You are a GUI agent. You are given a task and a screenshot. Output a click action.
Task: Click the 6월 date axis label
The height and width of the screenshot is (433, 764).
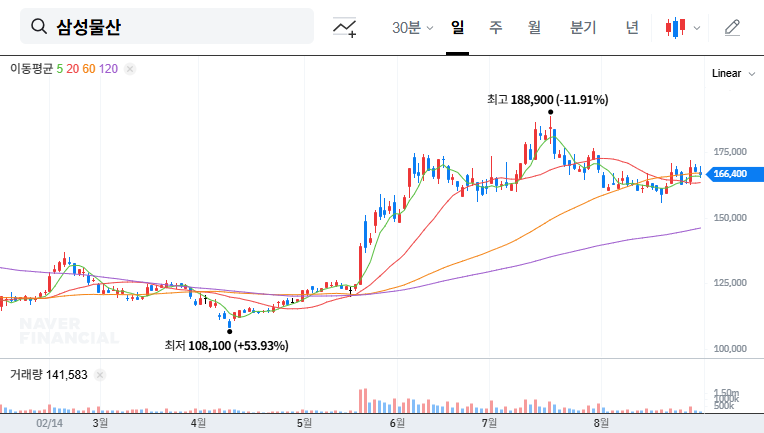tap(397, 423)
